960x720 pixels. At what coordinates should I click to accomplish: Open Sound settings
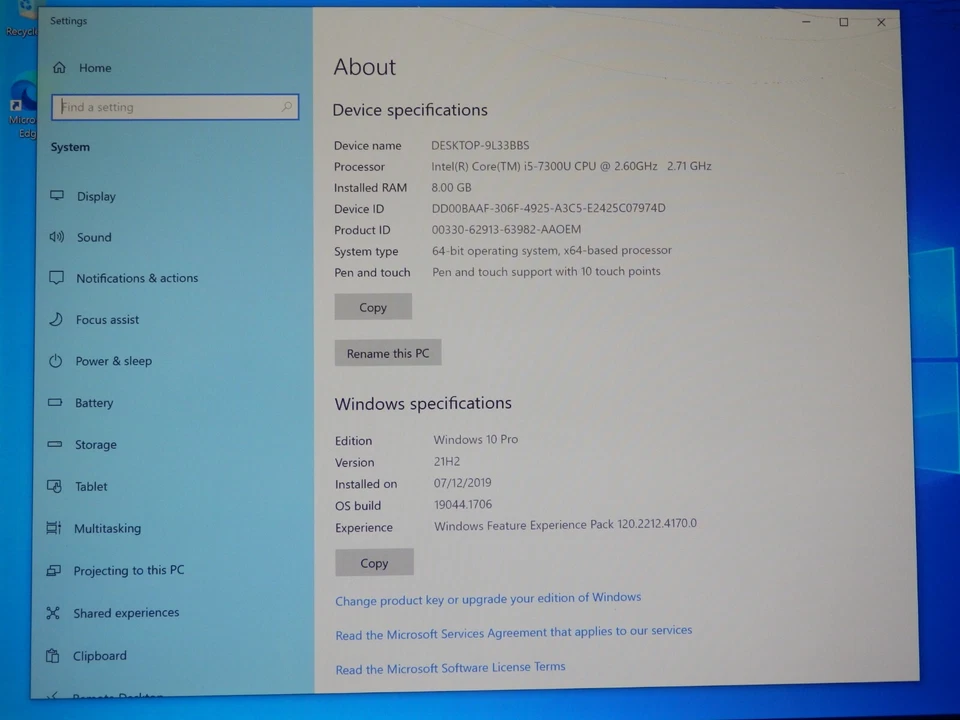(x=93, y=237)
